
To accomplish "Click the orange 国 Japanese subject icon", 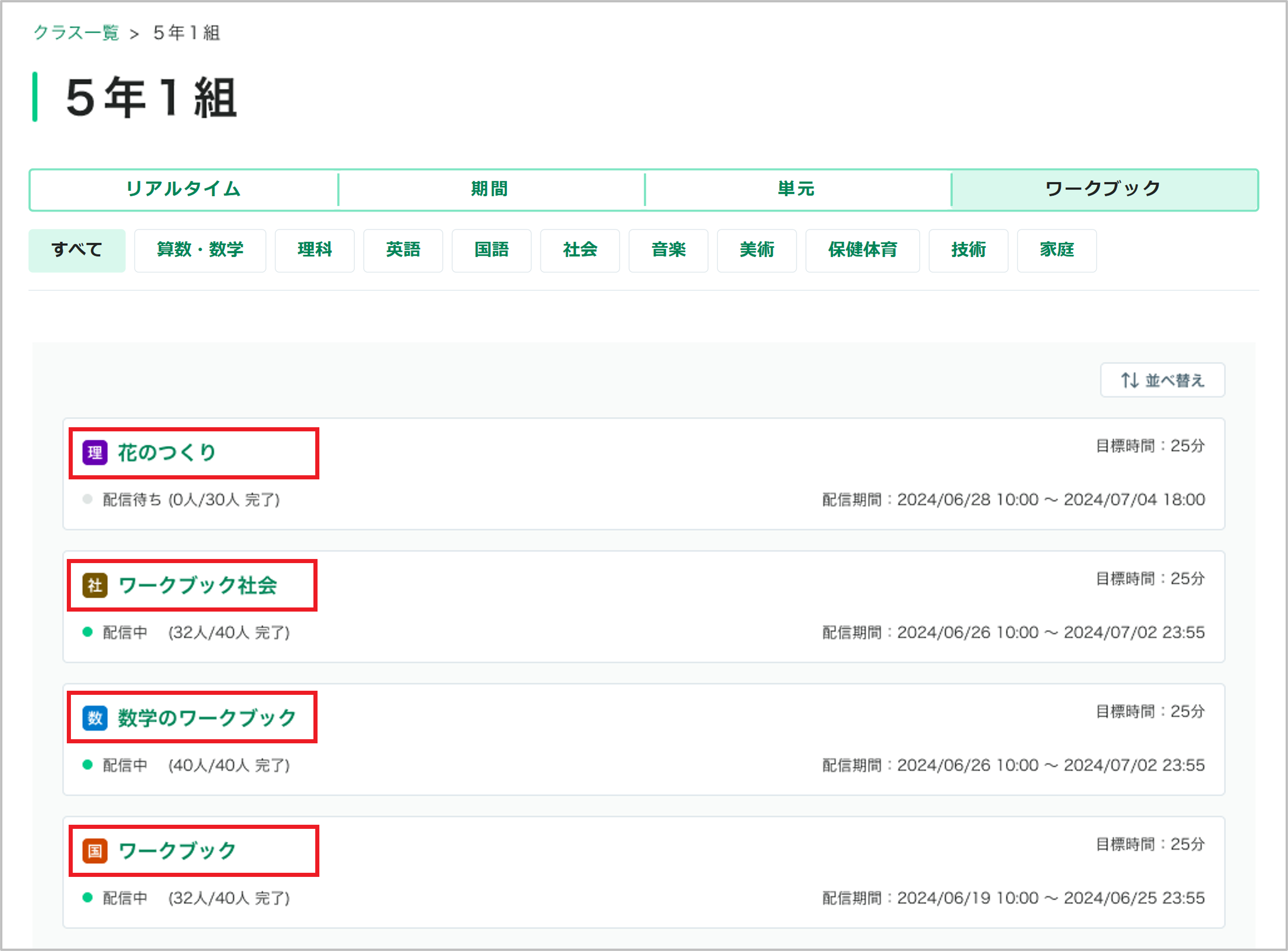I will coord(95,851).
